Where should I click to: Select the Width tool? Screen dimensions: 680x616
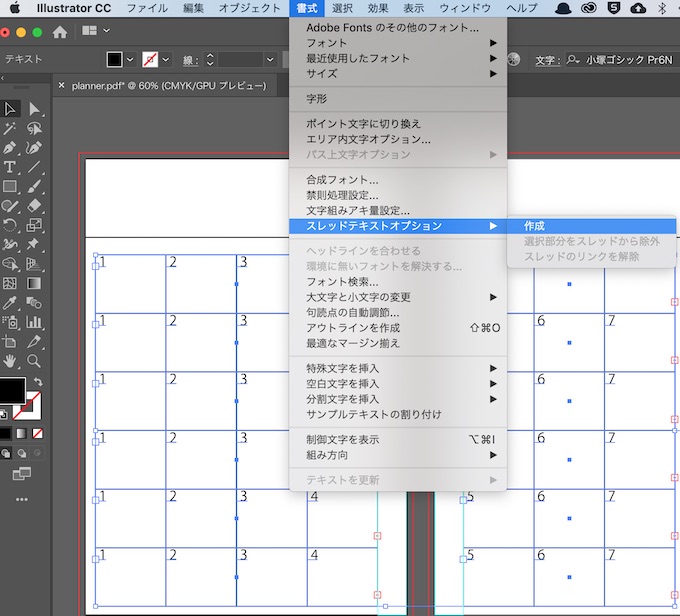(10, 245)
